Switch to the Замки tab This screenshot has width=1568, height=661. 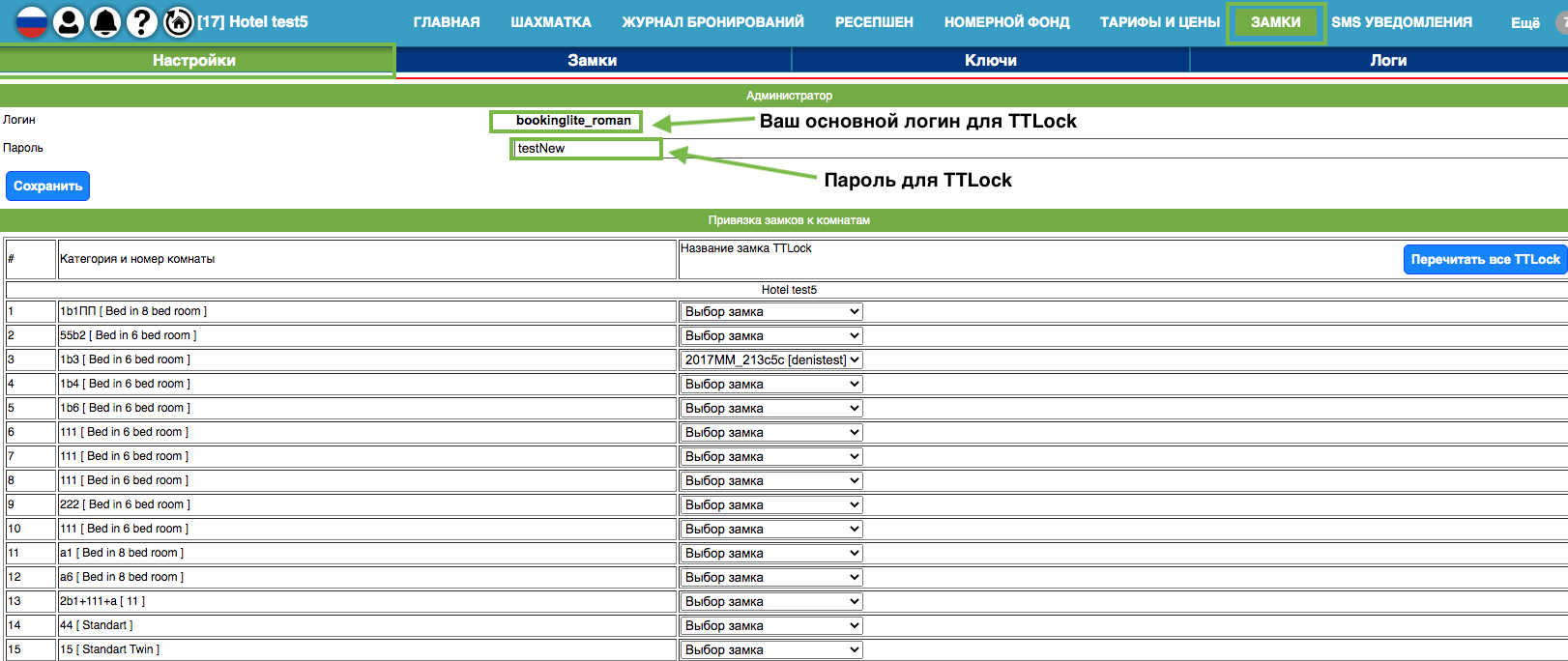[x=592, y=60]
